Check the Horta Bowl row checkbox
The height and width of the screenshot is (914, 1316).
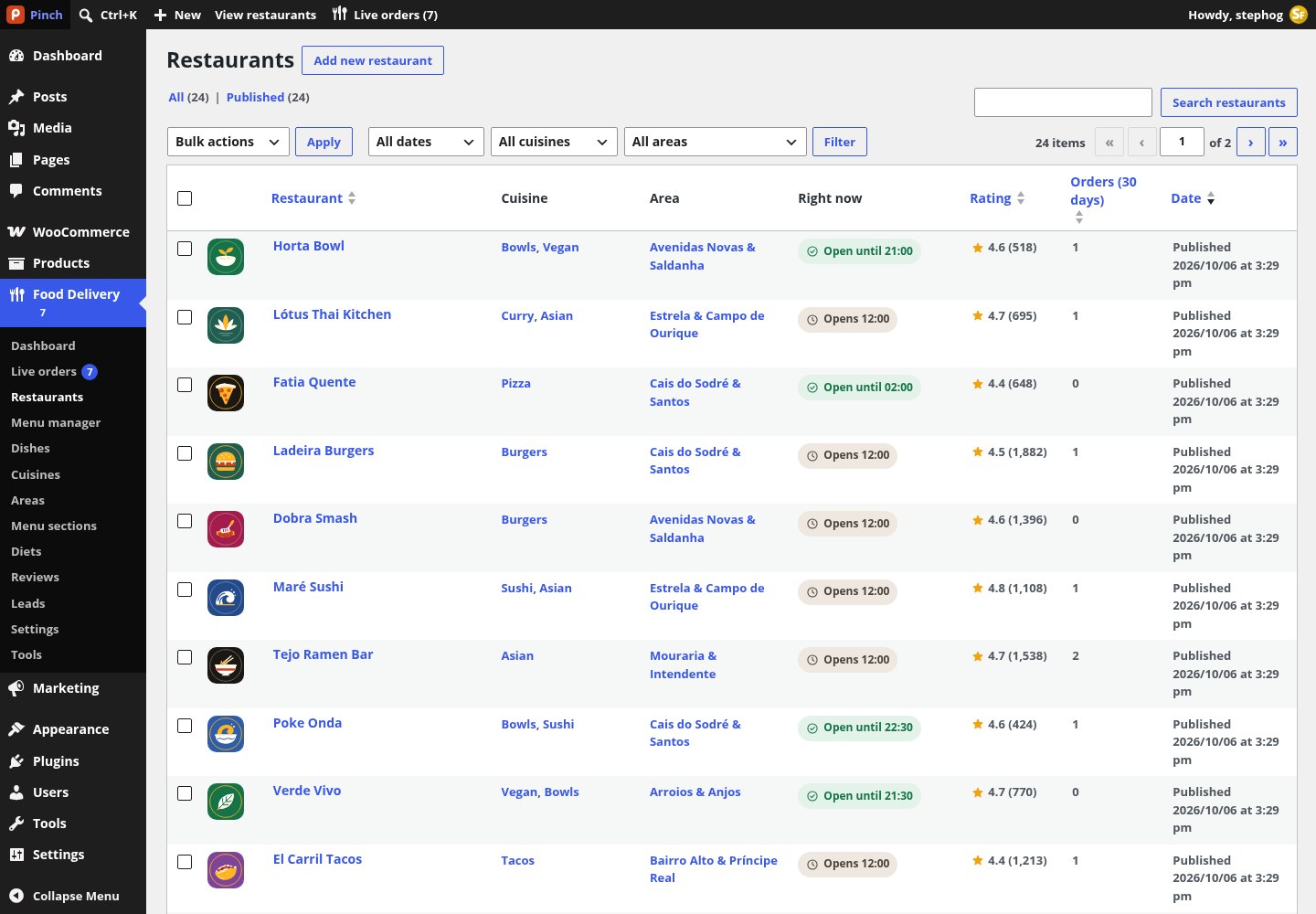(185, 249)
